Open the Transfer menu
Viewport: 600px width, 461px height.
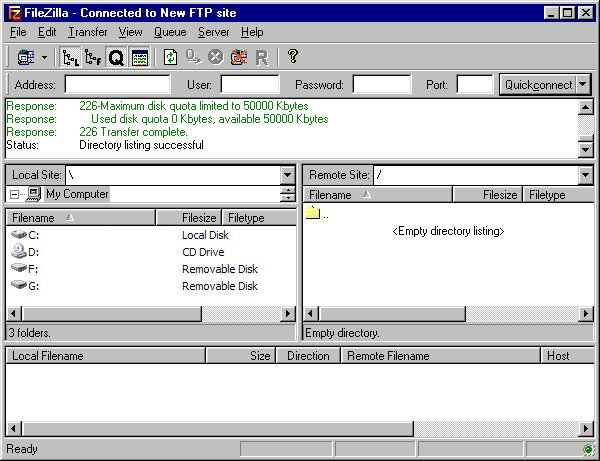[88, 32]
